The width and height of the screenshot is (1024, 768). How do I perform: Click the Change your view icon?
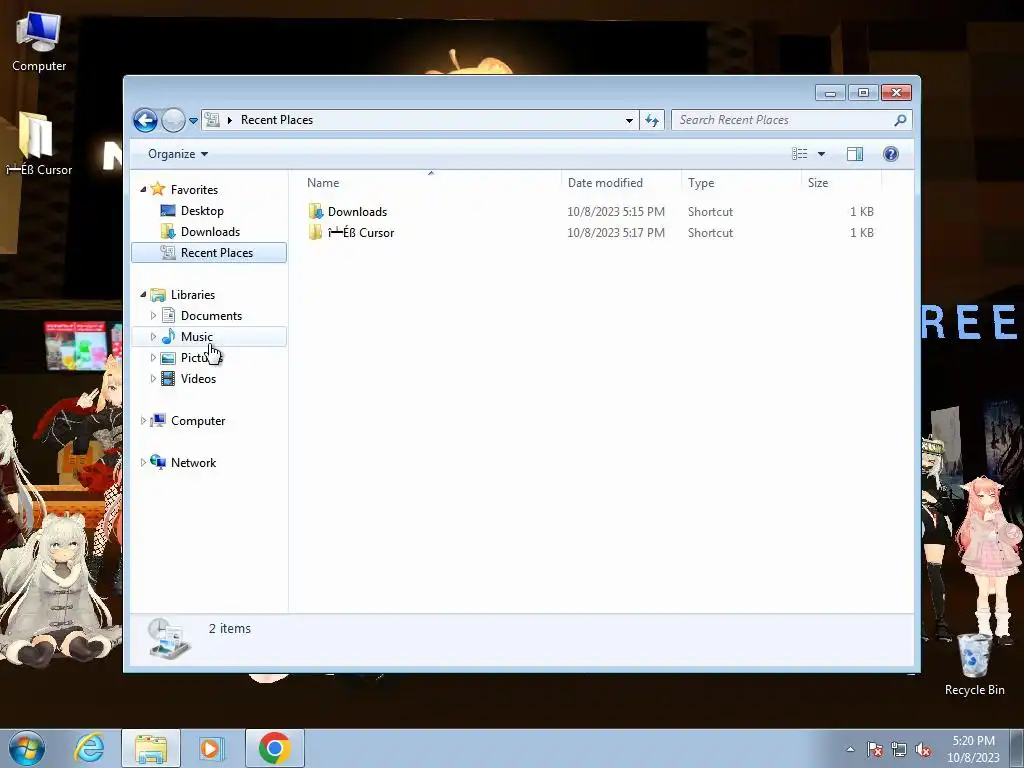(x=799, y=154)
